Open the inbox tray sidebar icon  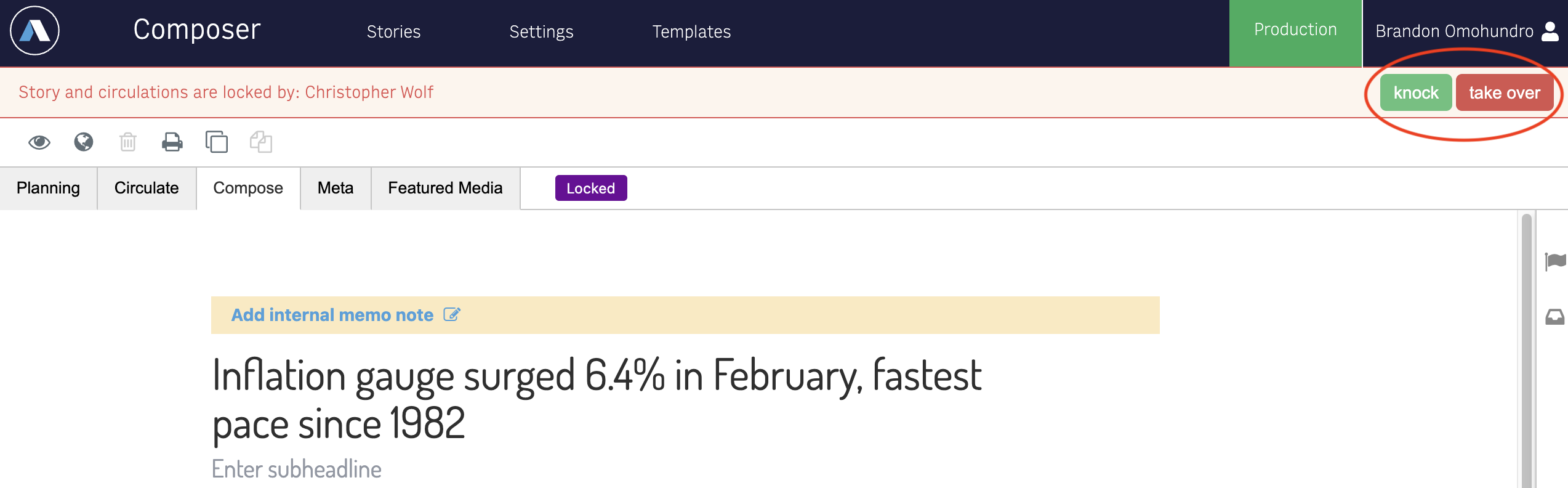click(x=1556, y=317)
